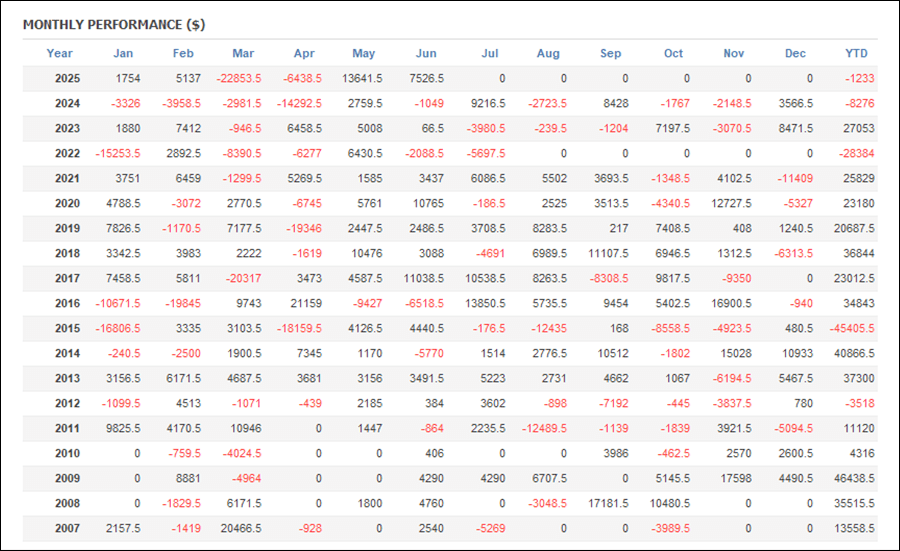The image size is (900, 551).
Task: Click the Aug column header
Action: [x=548, y=53]
